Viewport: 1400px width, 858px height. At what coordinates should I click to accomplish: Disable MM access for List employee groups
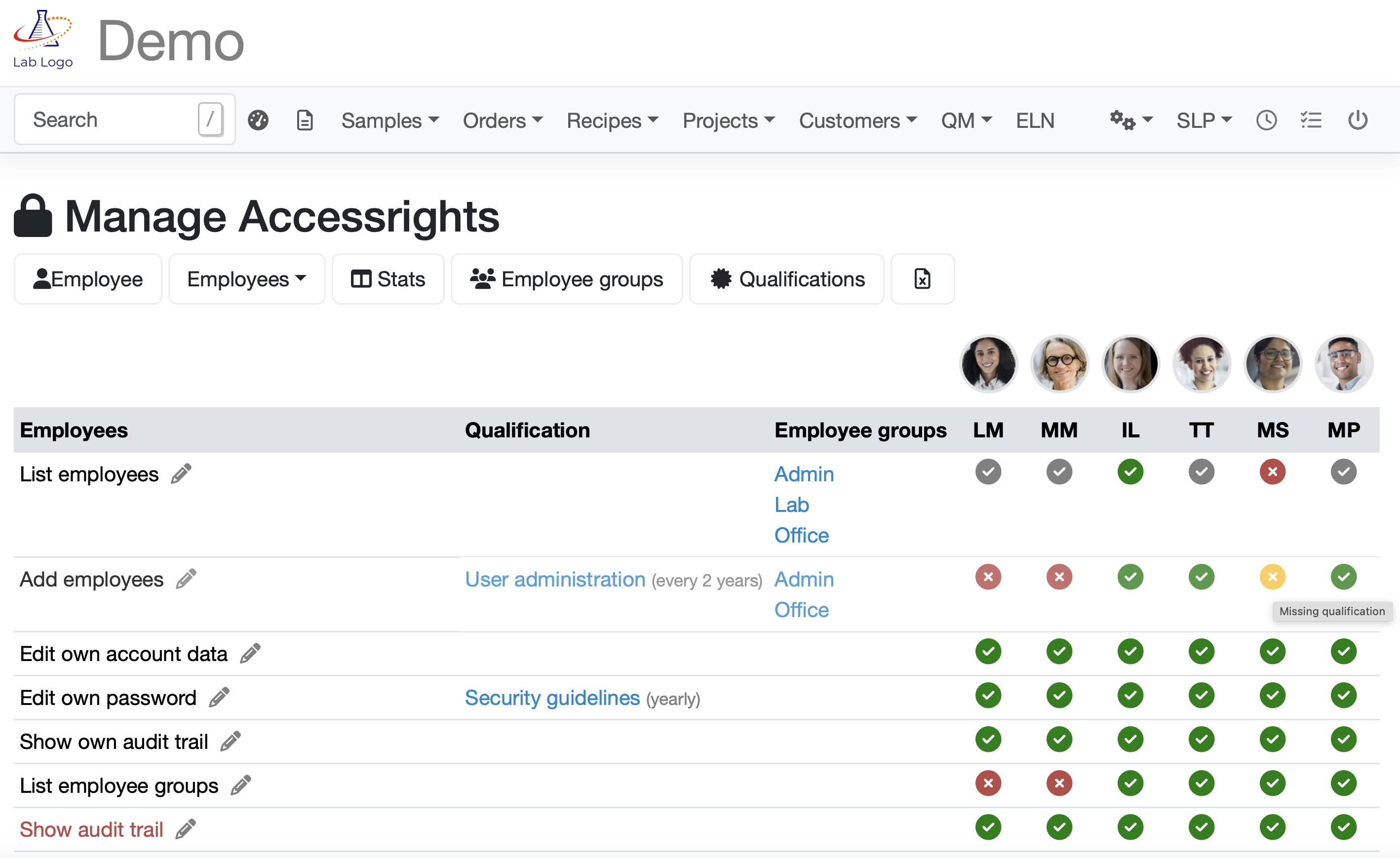tap(1059, 783)
